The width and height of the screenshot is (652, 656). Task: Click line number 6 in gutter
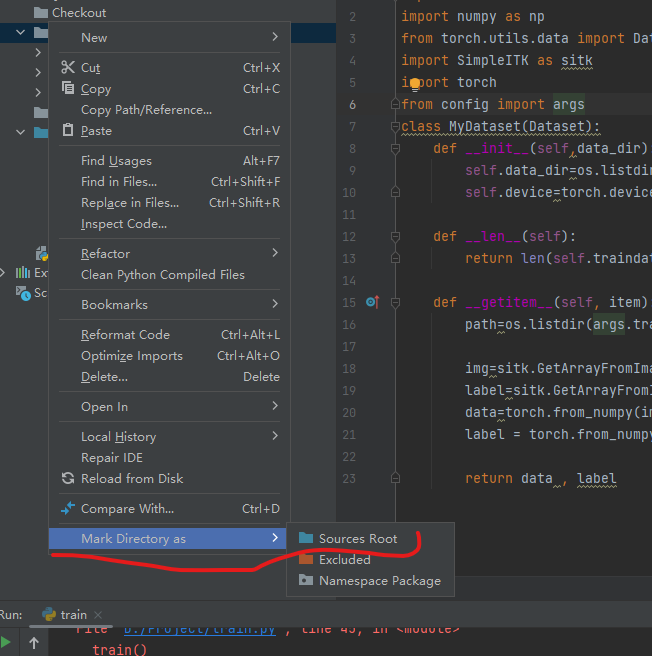tap(352, 105)
